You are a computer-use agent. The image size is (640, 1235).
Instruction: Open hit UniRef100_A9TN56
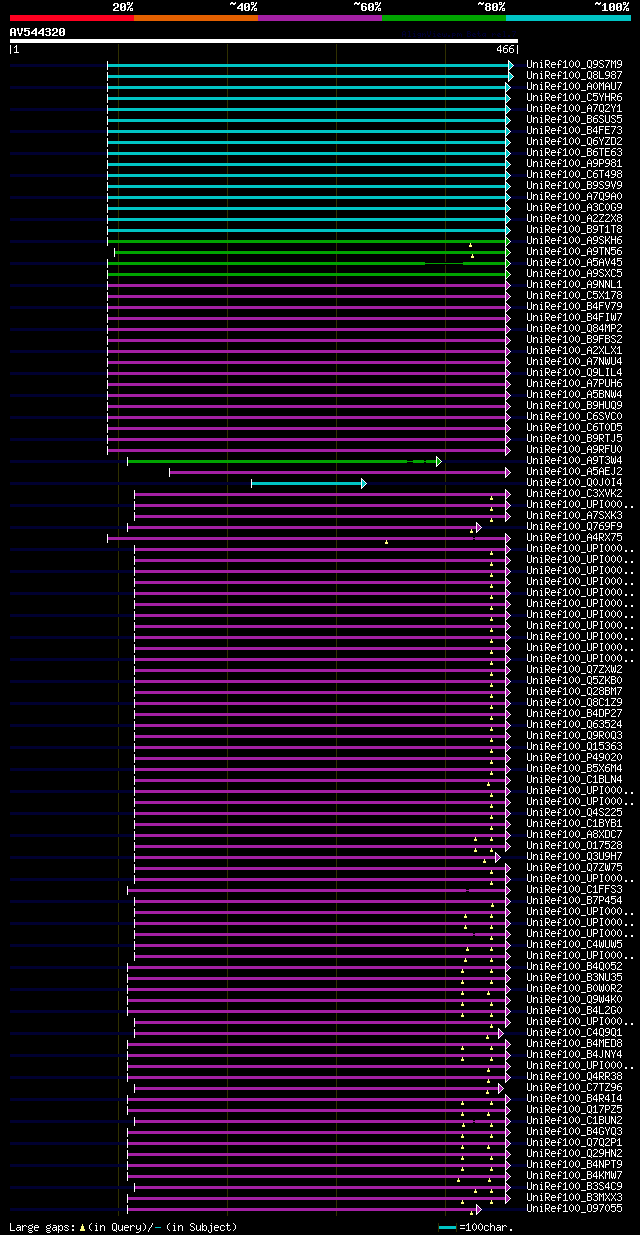574,251
